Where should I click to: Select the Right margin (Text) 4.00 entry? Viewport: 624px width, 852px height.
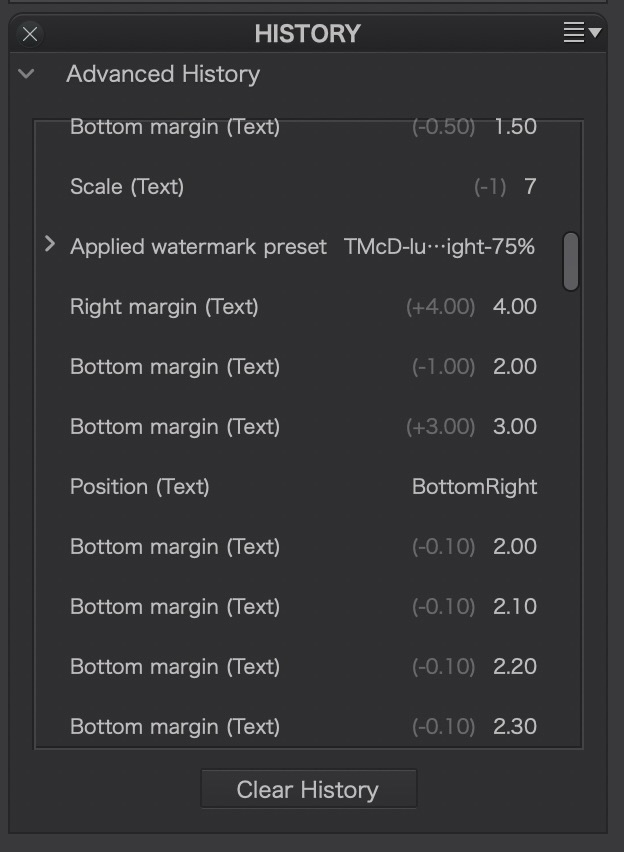click(x=164, y=307)
